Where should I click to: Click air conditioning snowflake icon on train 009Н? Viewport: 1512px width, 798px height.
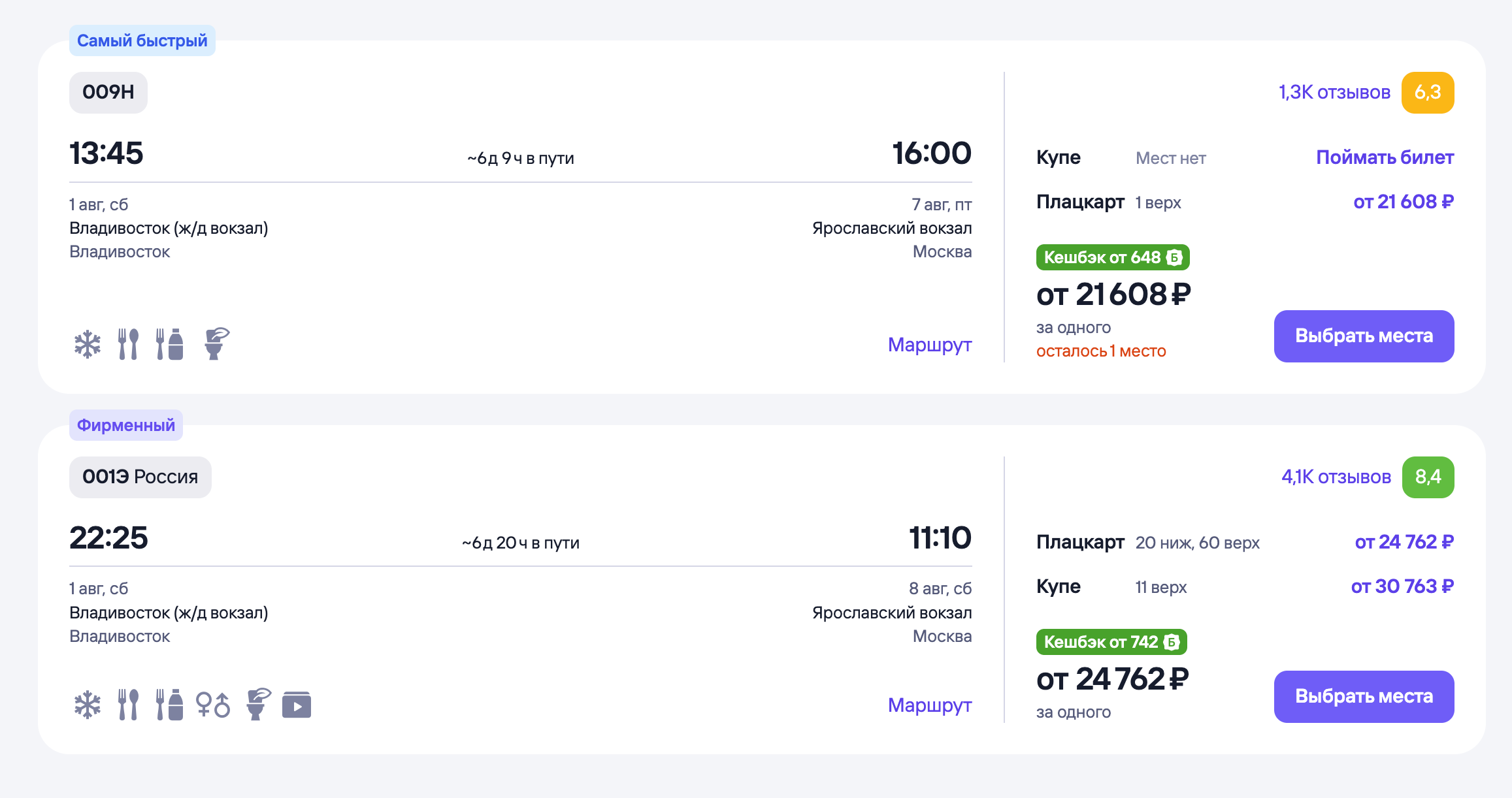coord(87,344)
